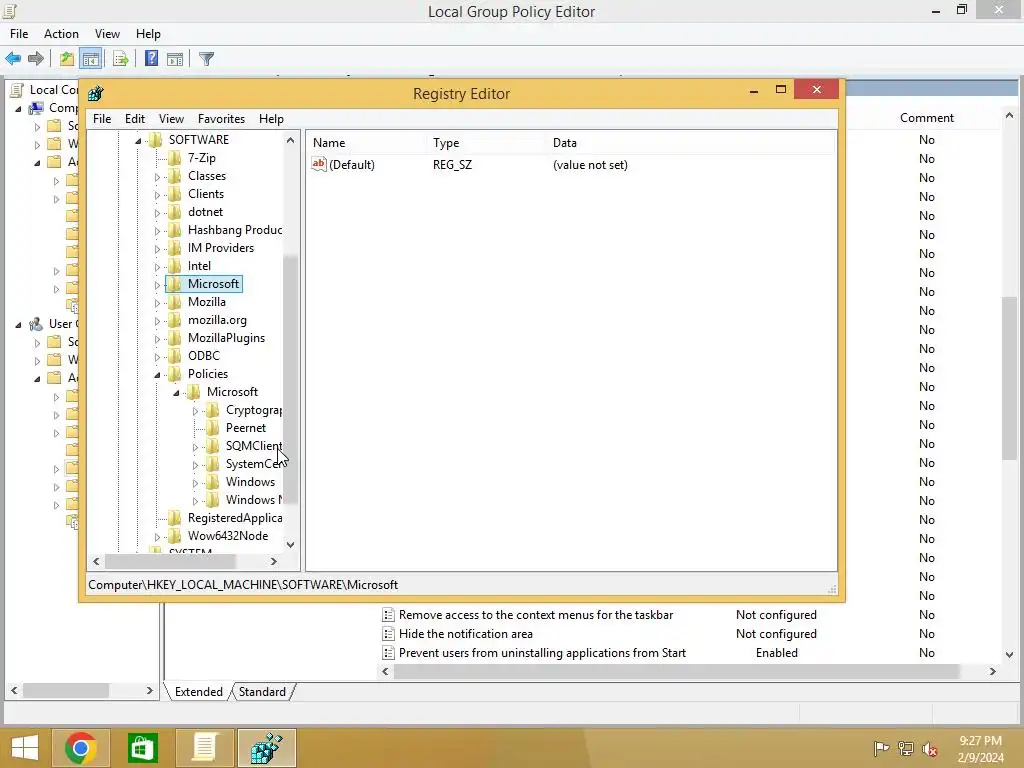The width and height of the screenshot is (1024, 768).
Task: Click scroll down arrow in registry tree
Action: 291,545
